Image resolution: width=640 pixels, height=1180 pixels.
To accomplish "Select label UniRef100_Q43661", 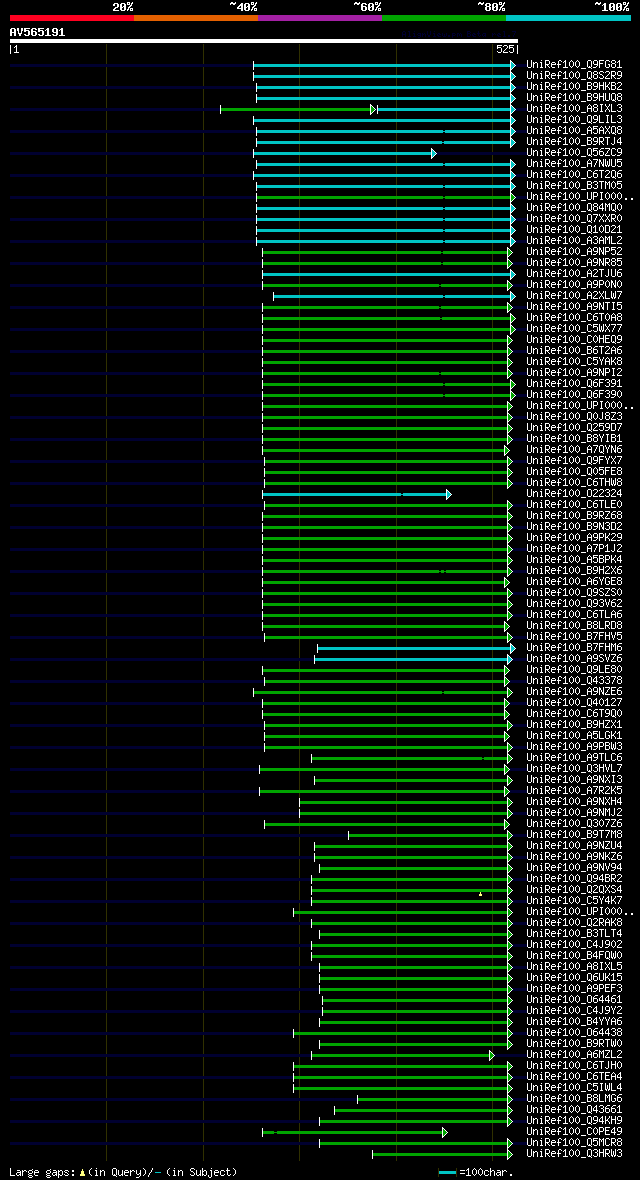I will (574, 1109).
